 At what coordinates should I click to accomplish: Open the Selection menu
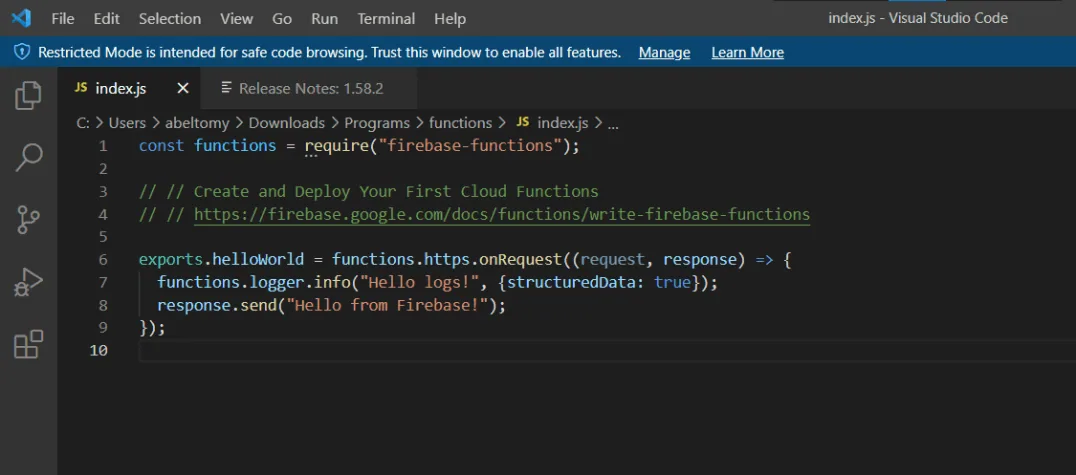169,19
